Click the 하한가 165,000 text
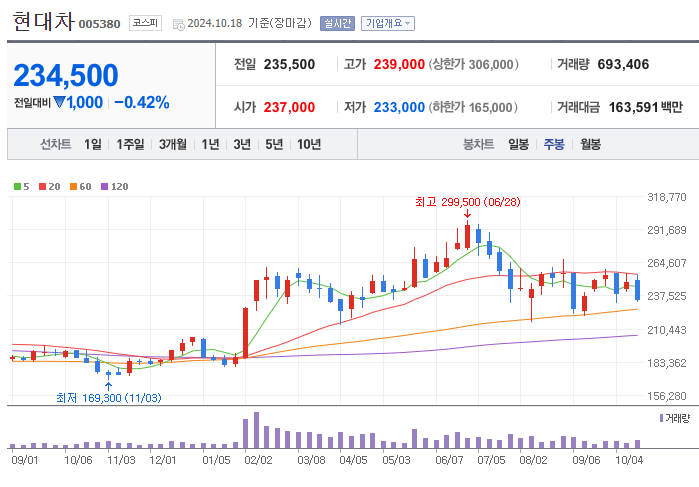This screenshot has height=487, width=699. click(473, 107)
